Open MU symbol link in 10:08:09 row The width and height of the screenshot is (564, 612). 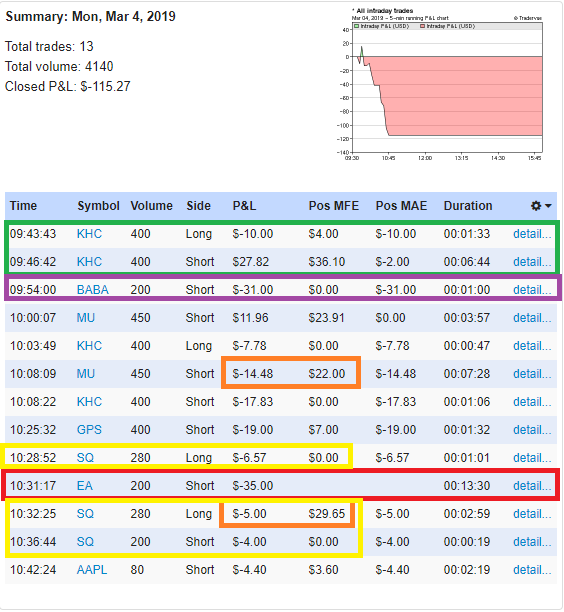pyautogui.click(x=86, y=374)
